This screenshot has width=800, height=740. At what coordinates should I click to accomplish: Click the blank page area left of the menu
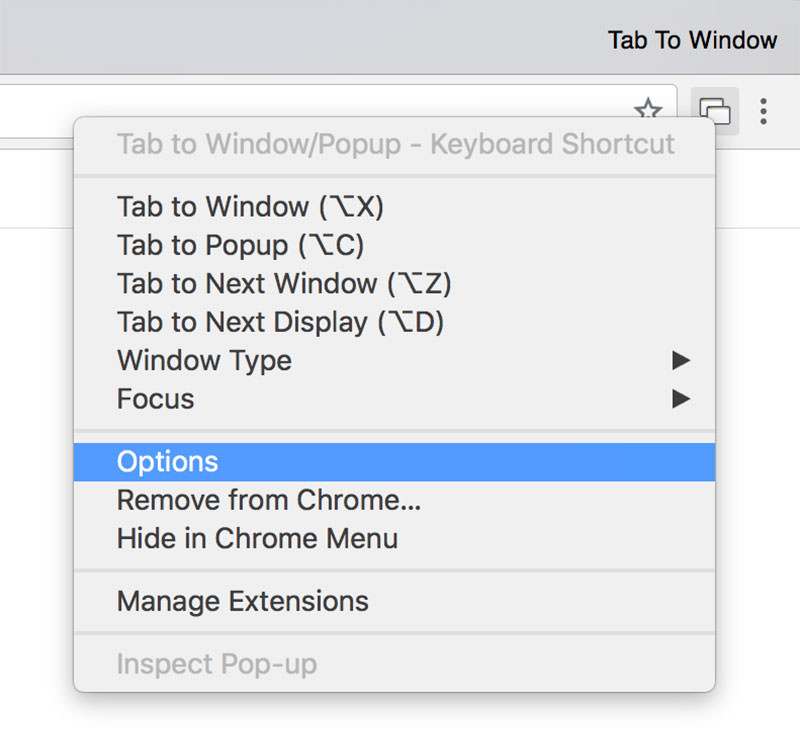click(36, 400)
